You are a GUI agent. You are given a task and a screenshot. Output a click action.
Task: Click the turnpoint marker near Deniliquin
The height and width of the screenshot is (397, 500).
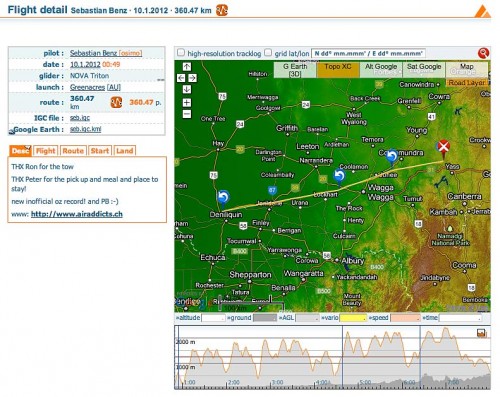[223, 197]
